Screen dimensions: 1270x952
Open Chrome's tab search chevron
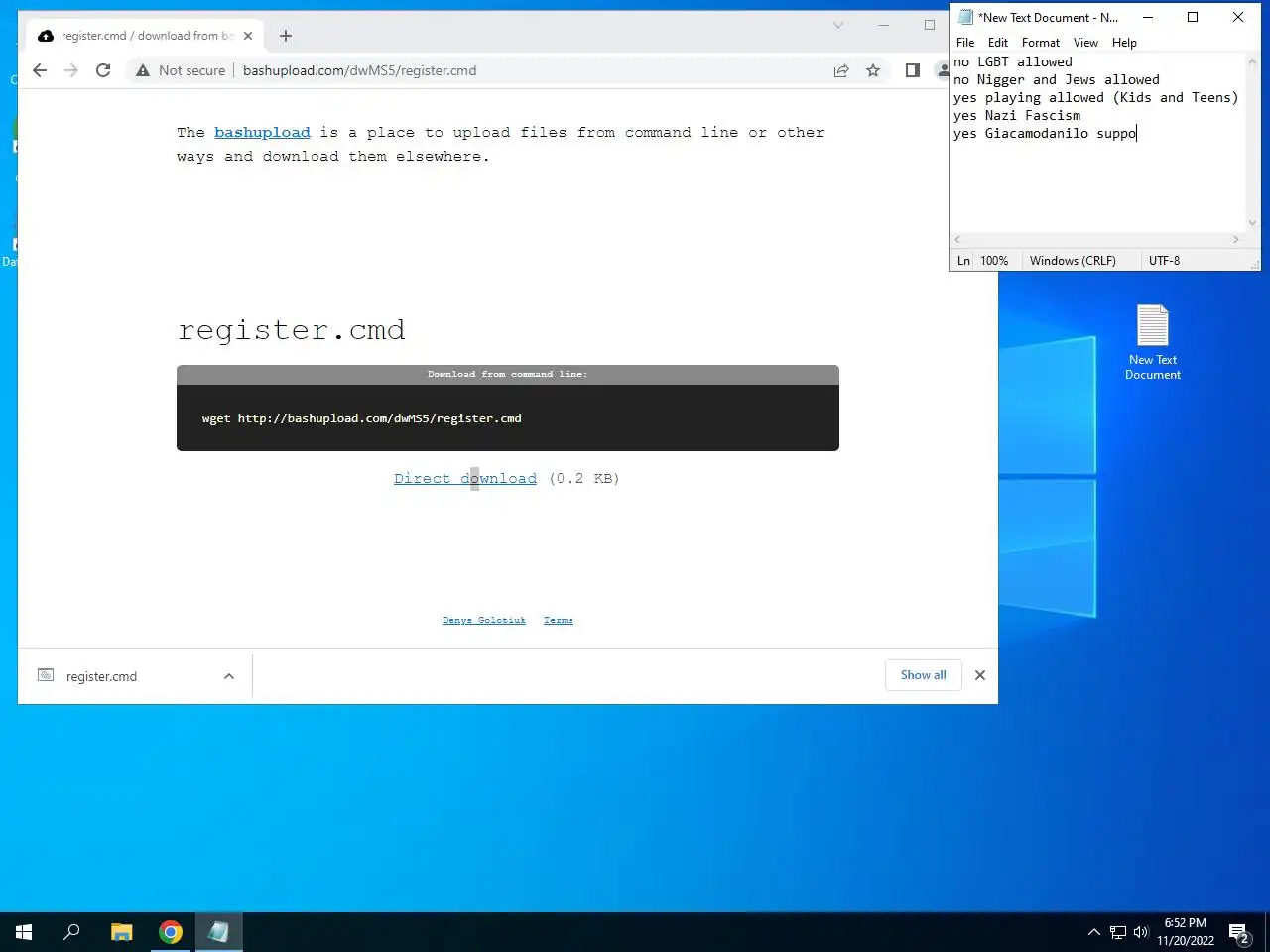(838, 25)
